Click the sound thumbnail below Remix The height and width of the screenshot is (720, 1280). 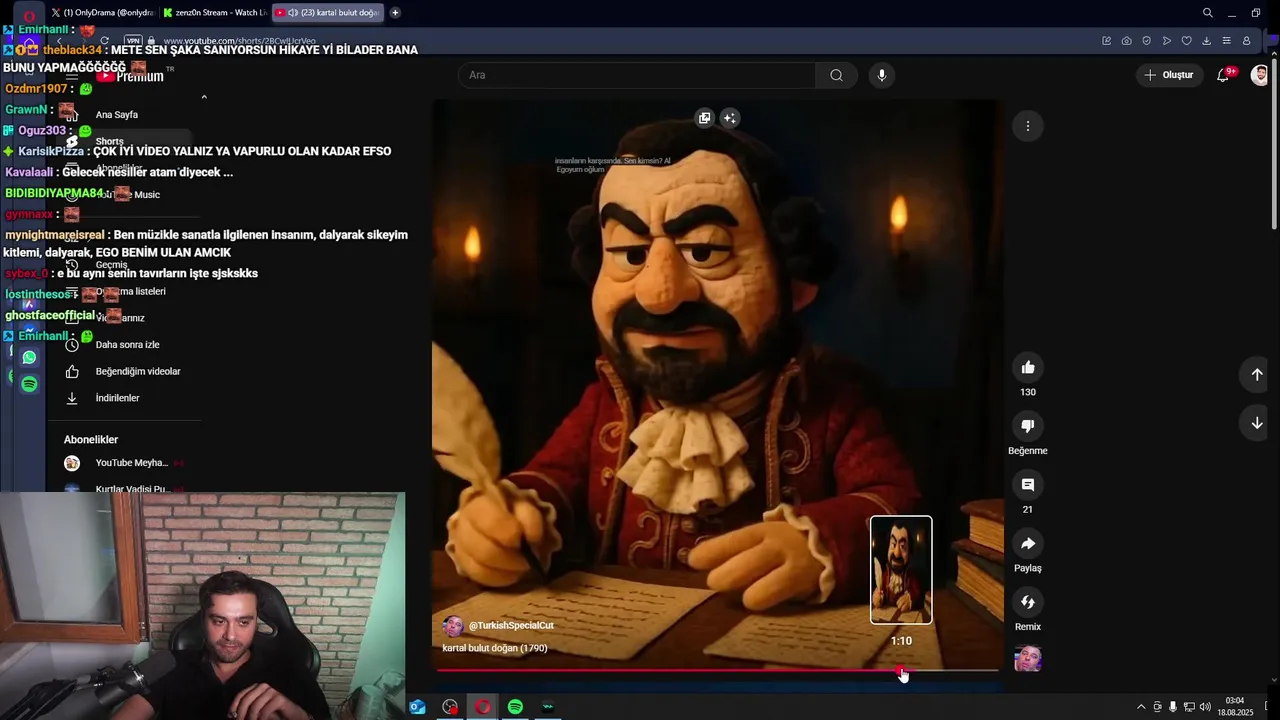1027,659
